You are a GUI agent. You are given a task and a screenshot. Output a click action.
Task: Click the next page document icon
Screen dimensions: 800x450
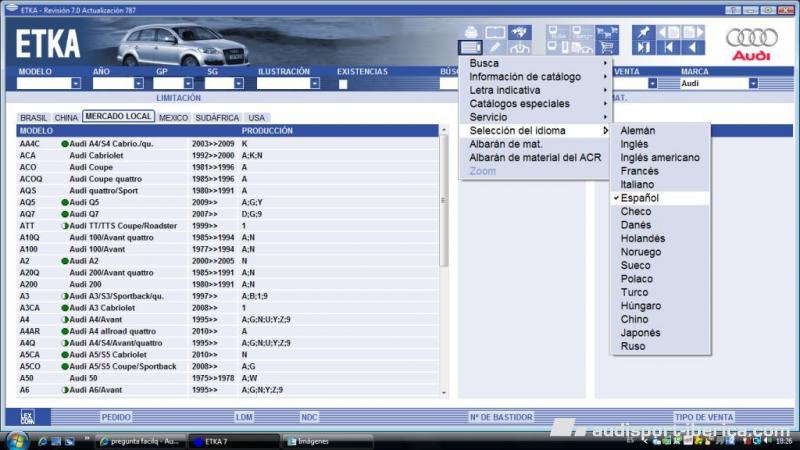[x=693, y=33]
